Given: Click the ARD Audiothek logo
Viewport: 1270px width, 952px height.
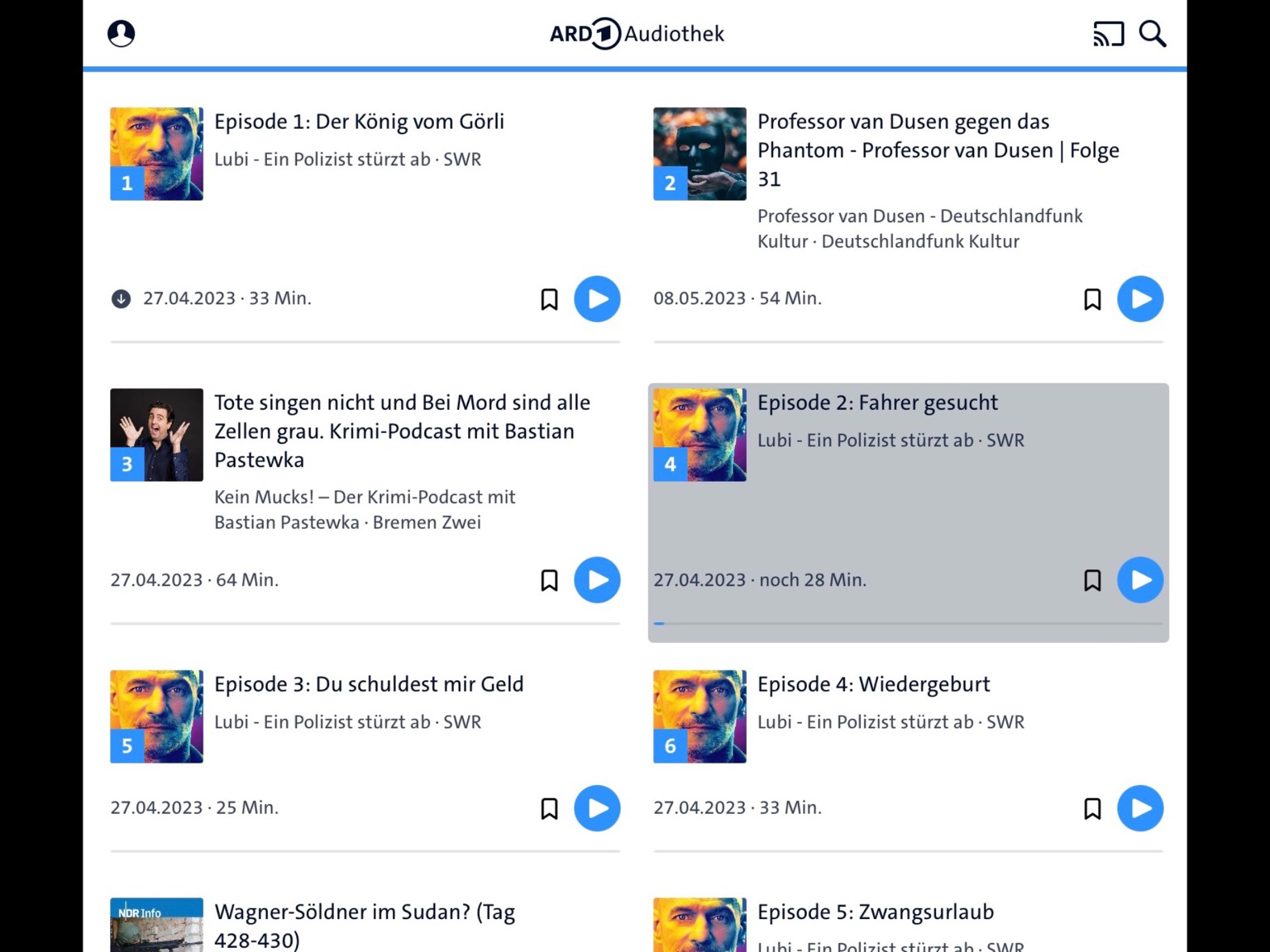Looking at the screenshot, I should [x=636, y=34].
